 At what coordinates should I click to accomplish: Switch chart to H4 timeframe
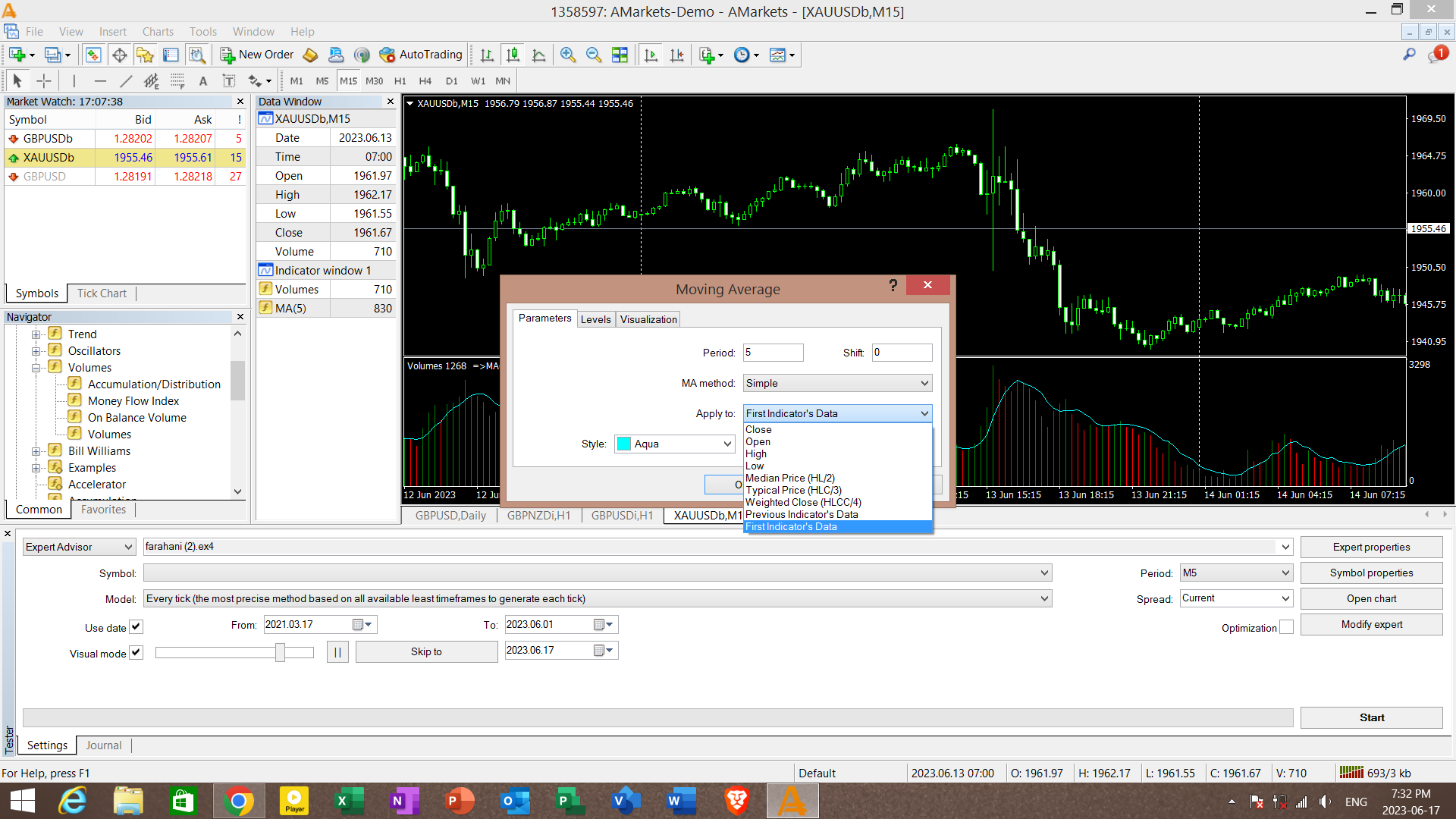coord(425,80)
